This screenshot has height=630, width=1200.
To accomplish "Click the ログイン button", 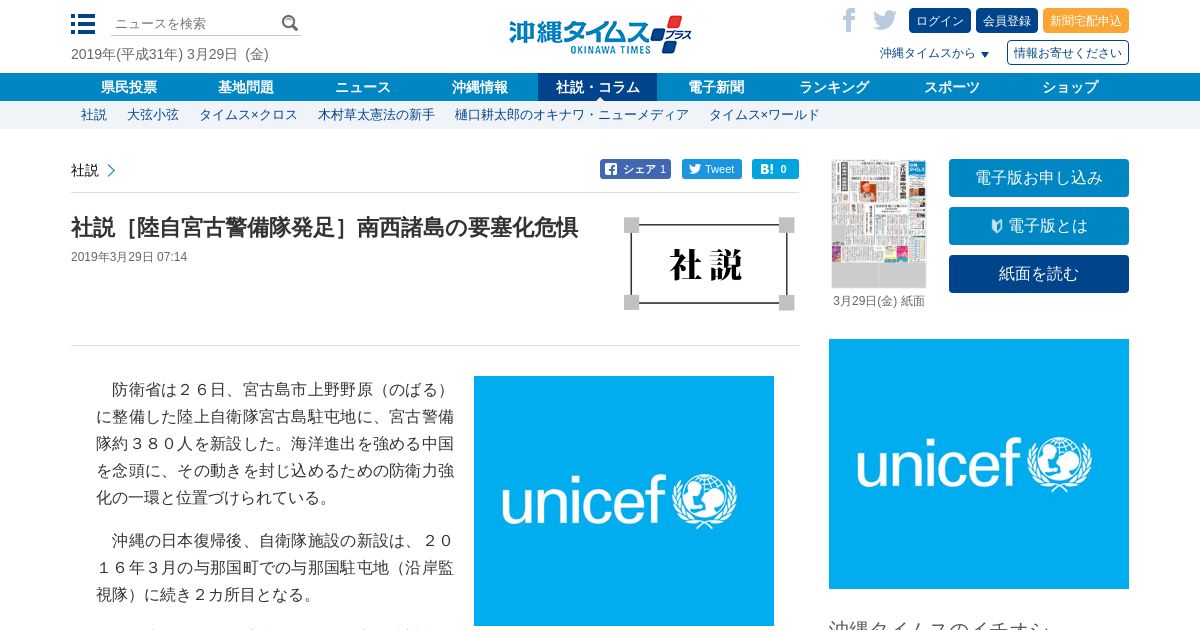I will [940, 21].
